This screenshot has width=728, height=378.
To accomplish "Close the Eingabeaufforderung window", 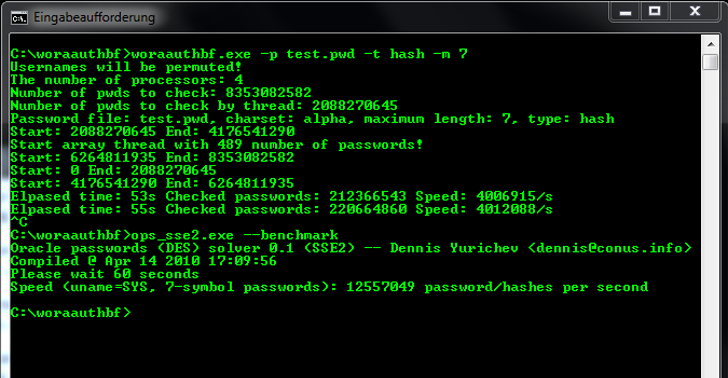I will click(x=695, y=12).
